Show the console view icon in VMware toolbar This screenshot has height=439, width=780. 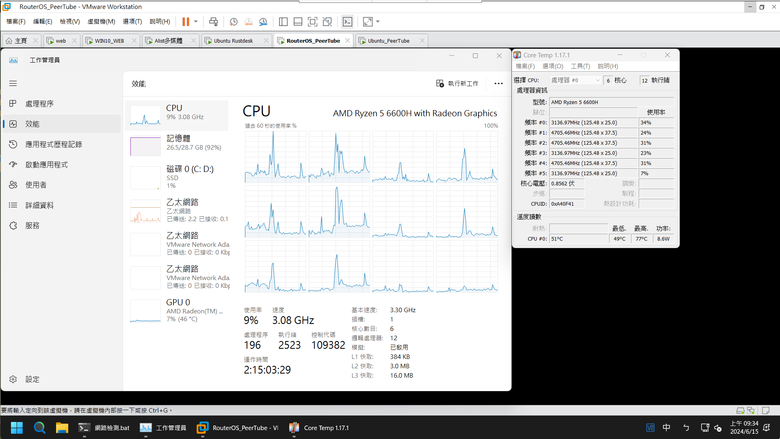click(x=347, y=21)
